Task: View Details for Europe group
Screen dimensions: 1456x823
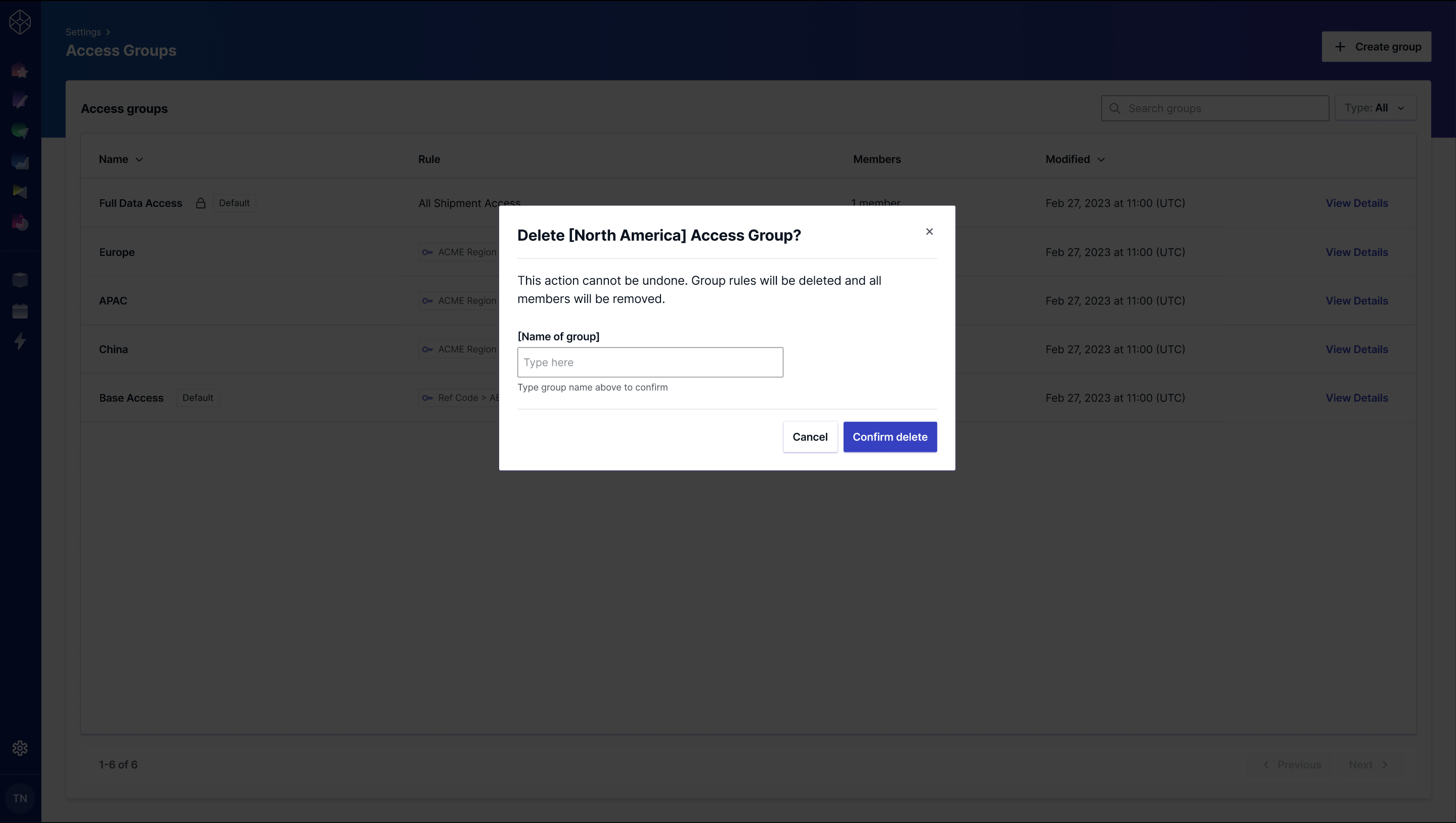Action: tap(1356, 252)
